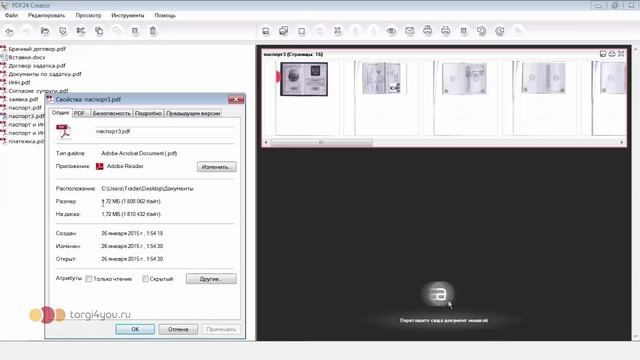Open the Помощь menu
The height and width of the screenshot is (360, 640).
point(165,15)
